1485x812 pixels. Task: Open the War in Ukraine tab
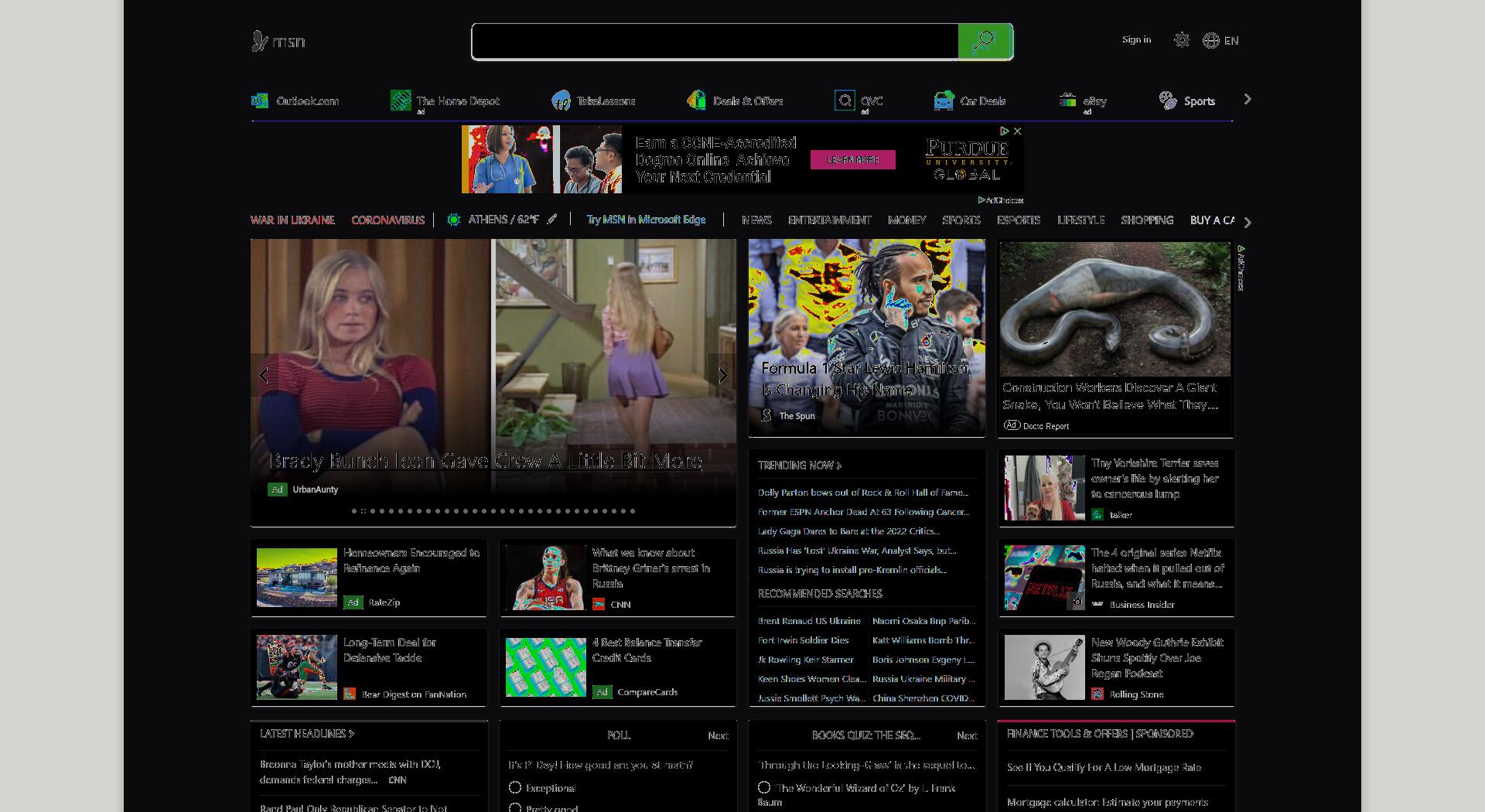coord(292,220)
